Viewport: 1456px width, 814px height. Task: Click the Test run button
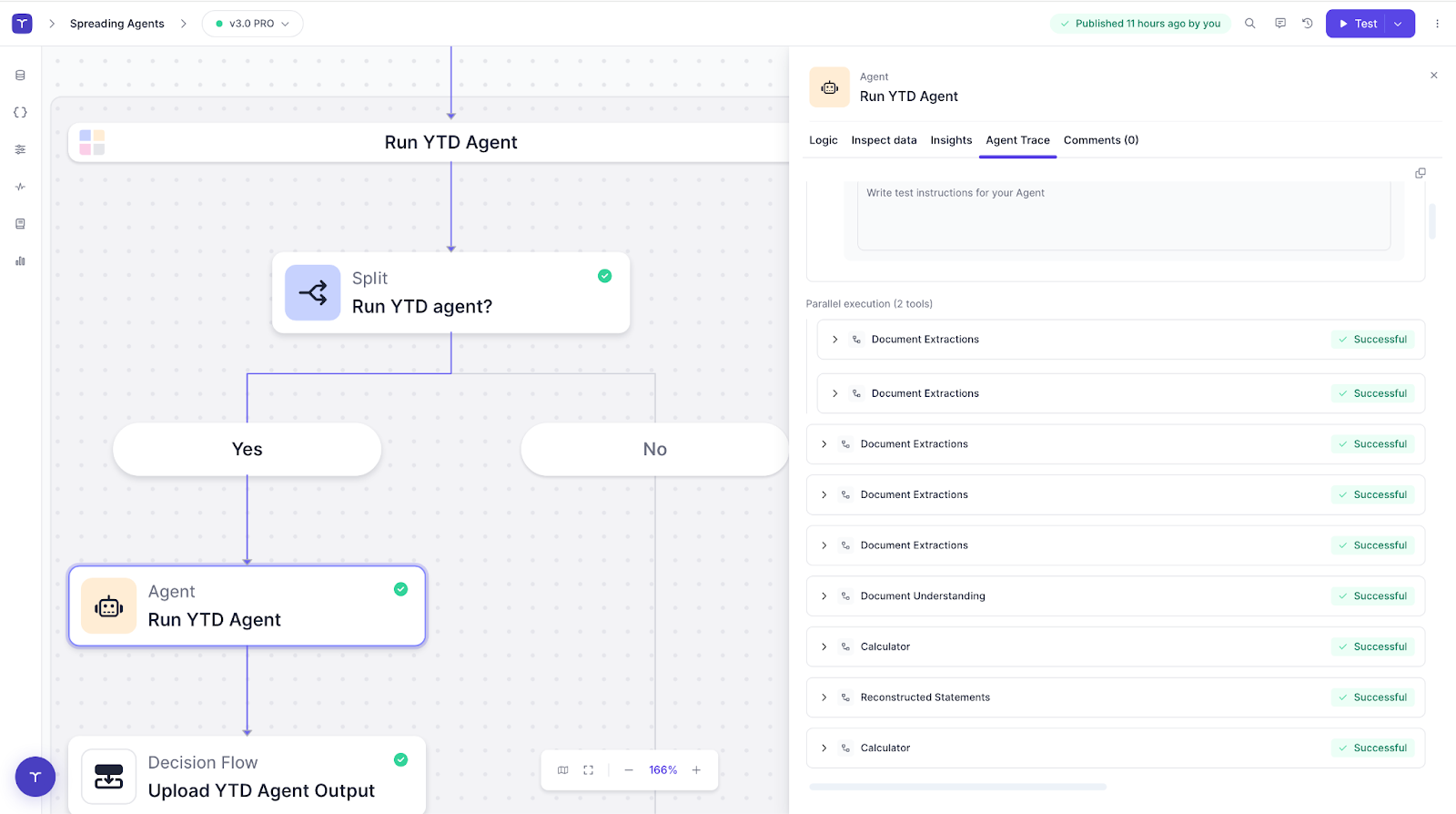point(1357,24)
